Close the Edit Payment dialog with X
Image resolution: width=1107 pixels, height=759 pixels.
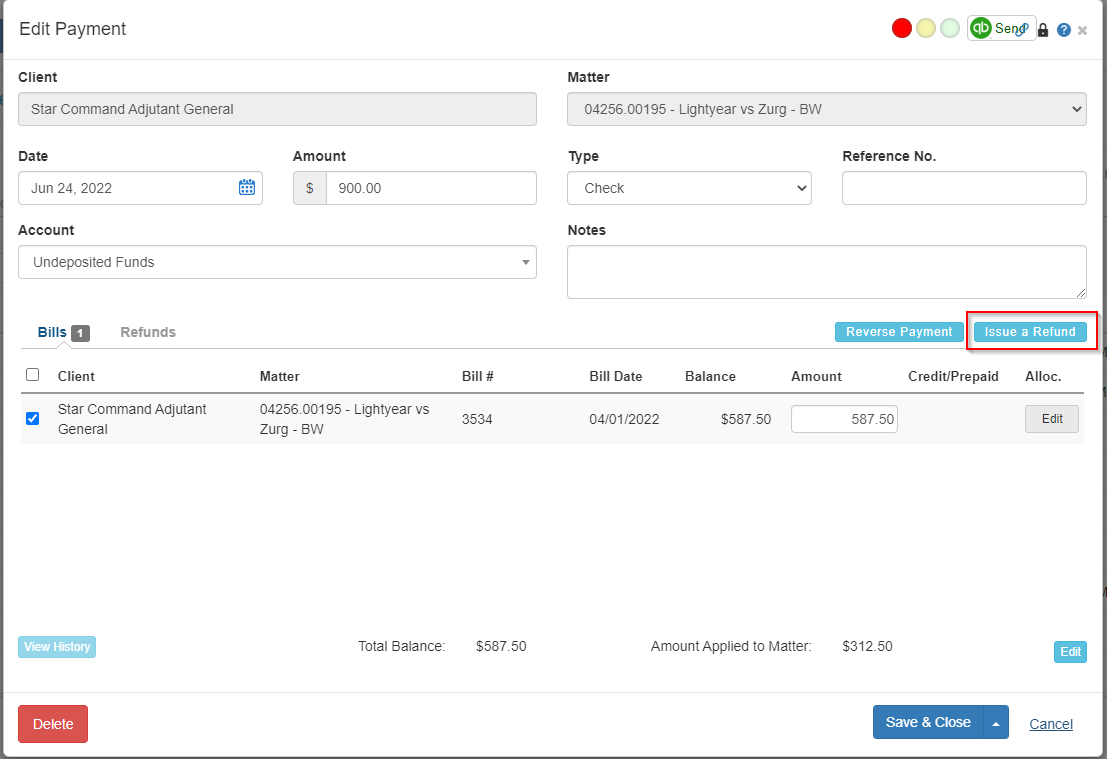pos(1082,30)
